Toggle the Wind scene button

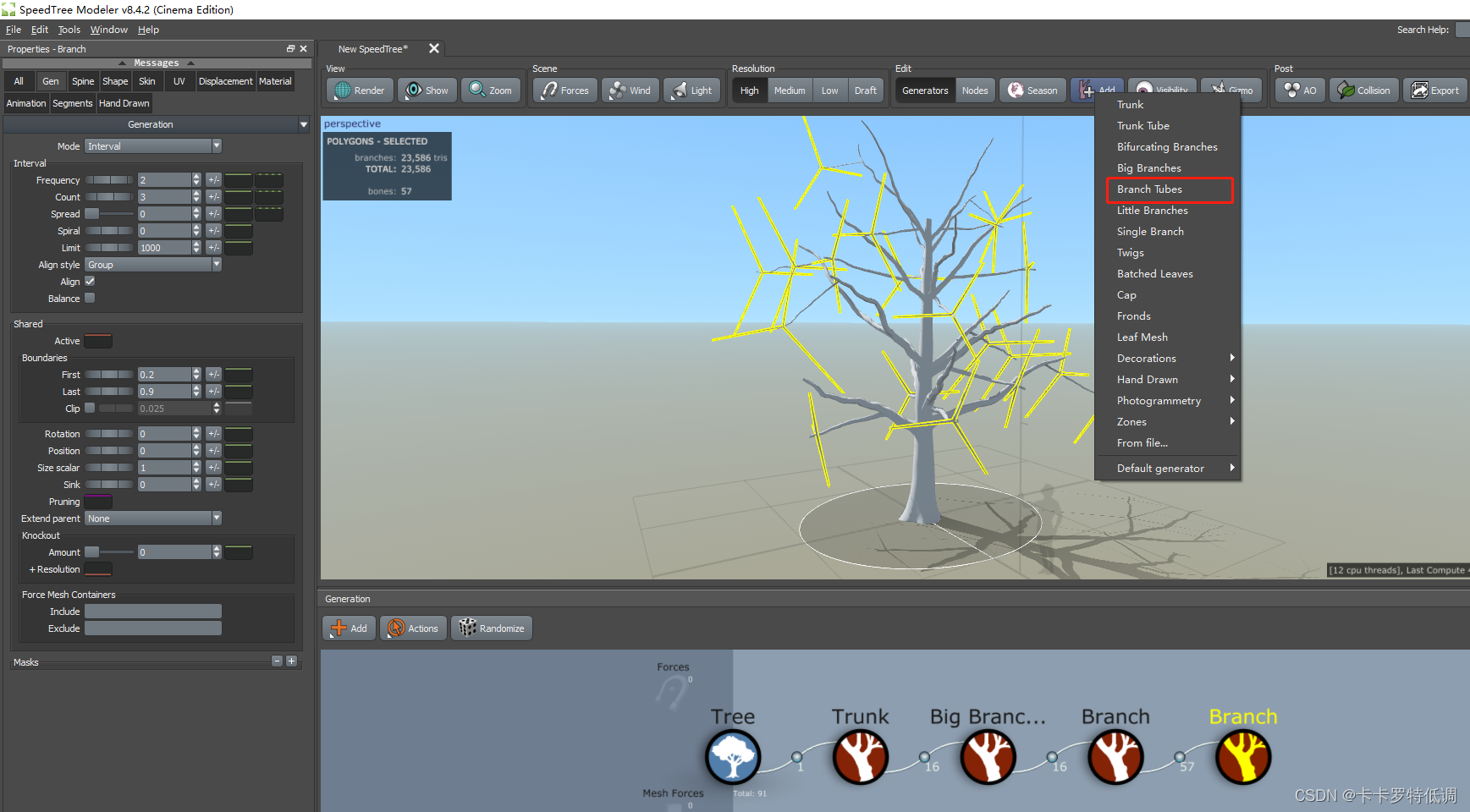pyautogui.click(x=630, y=91)
